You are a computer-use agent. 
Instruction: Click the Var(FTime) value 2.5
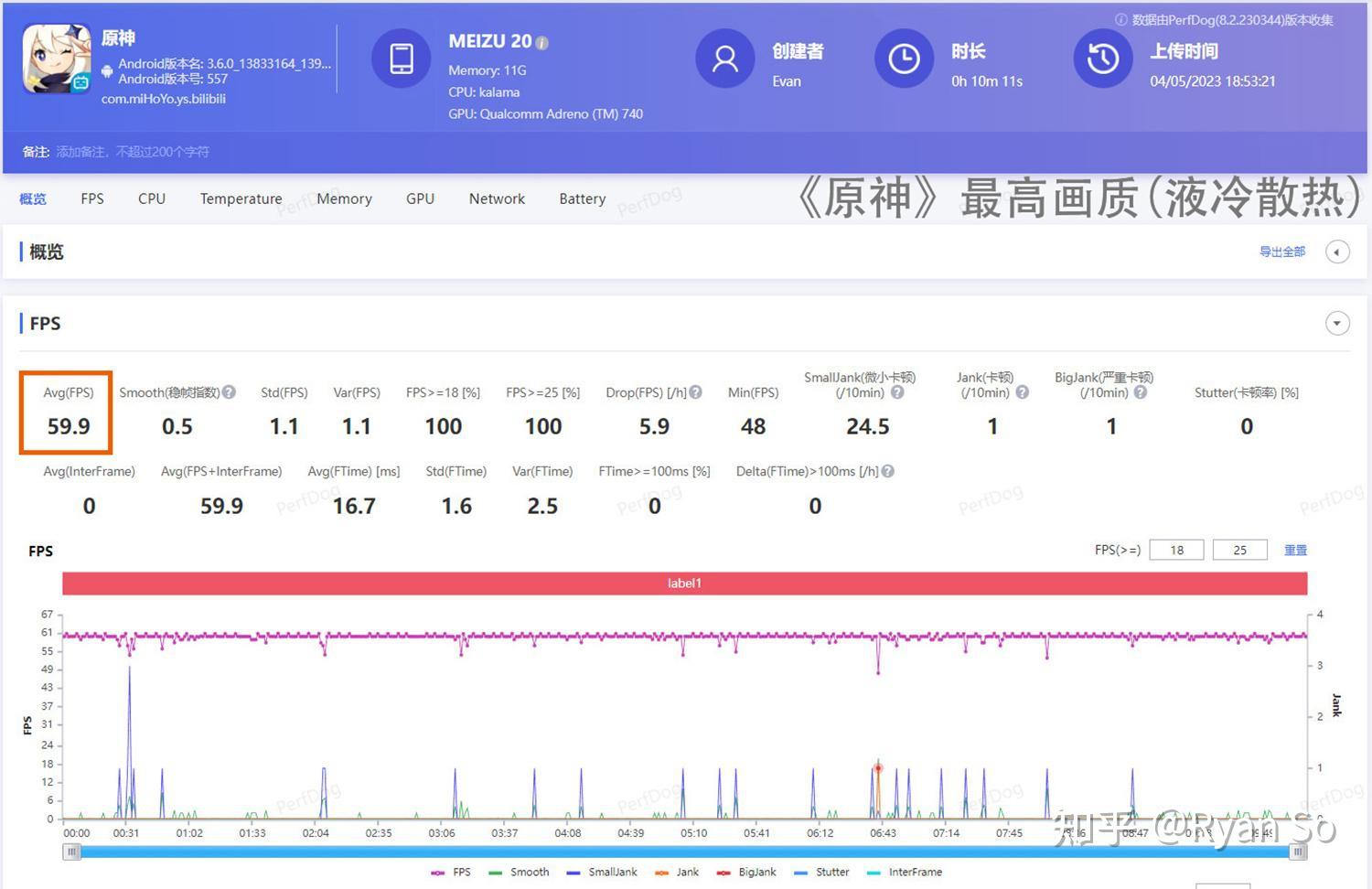pyautogui.click(x=542, y=506)
